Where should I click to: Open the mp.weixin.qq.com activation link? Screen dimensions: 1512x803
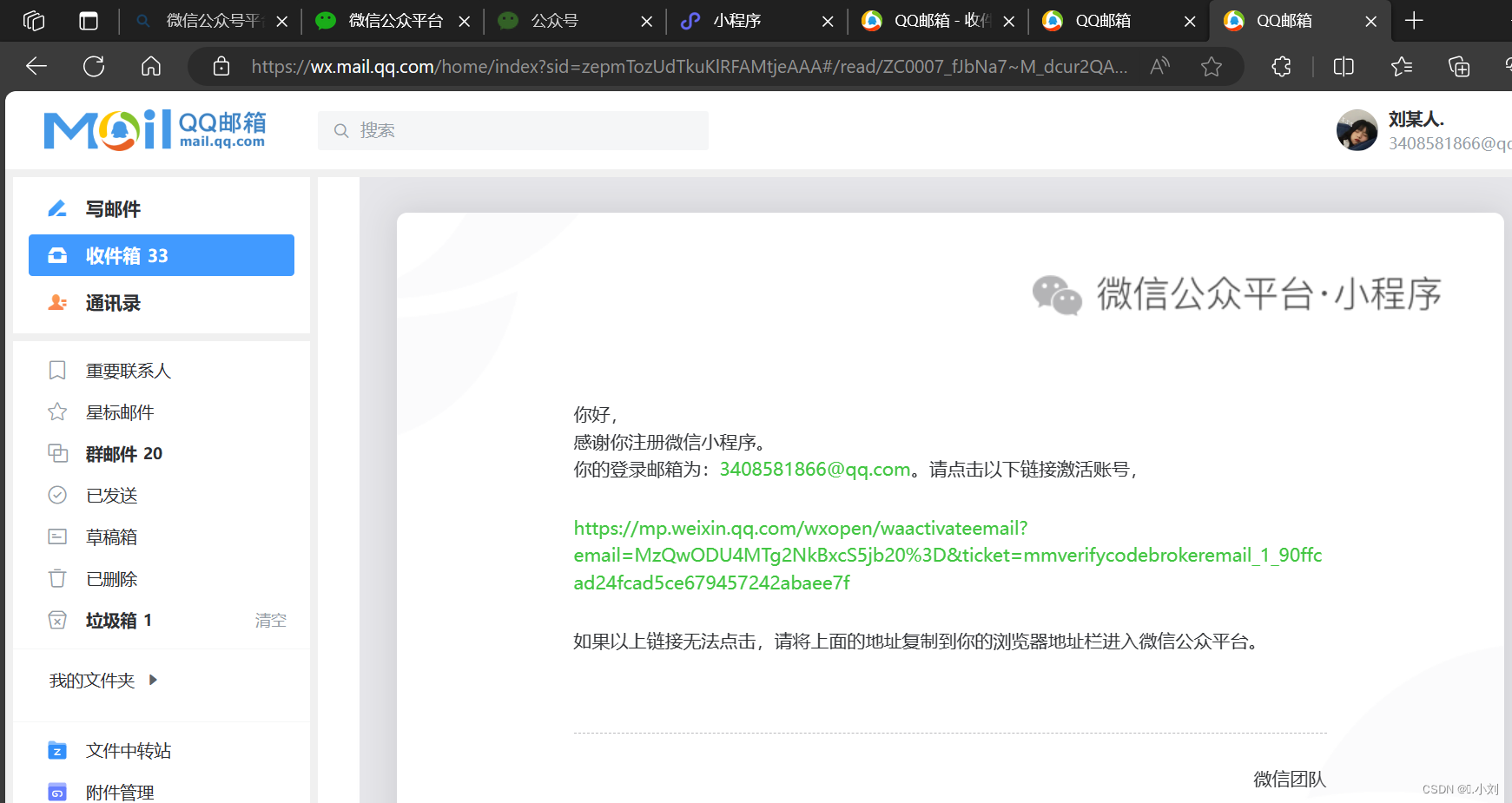point(947,555)
